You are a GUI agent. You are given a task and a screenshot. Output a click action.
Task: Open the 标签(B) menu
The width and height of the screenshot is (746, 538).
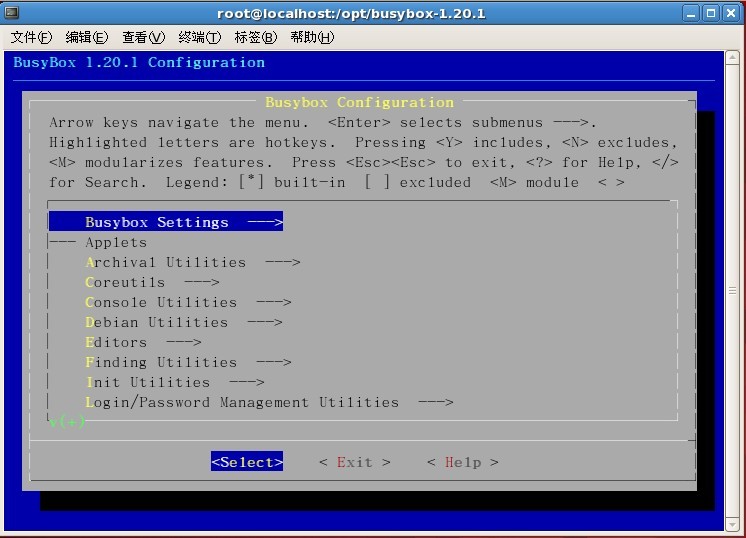coord(255,37)
